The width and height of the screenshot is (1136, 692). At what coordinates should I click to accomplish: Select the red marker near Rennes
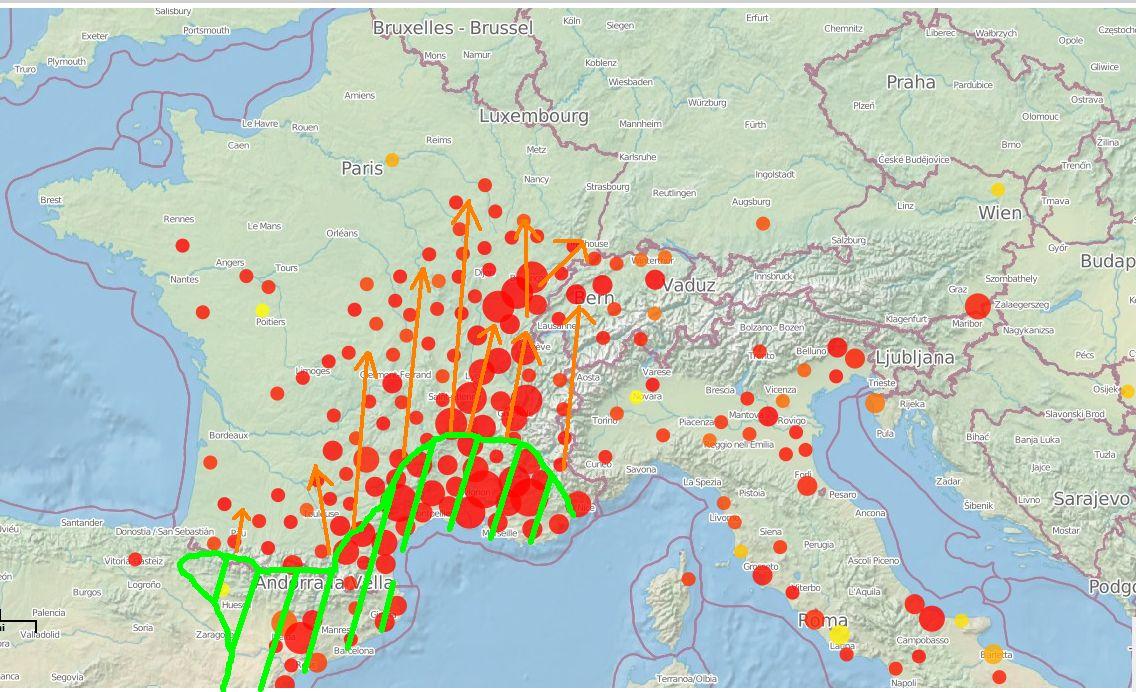(x=182, y=245)
